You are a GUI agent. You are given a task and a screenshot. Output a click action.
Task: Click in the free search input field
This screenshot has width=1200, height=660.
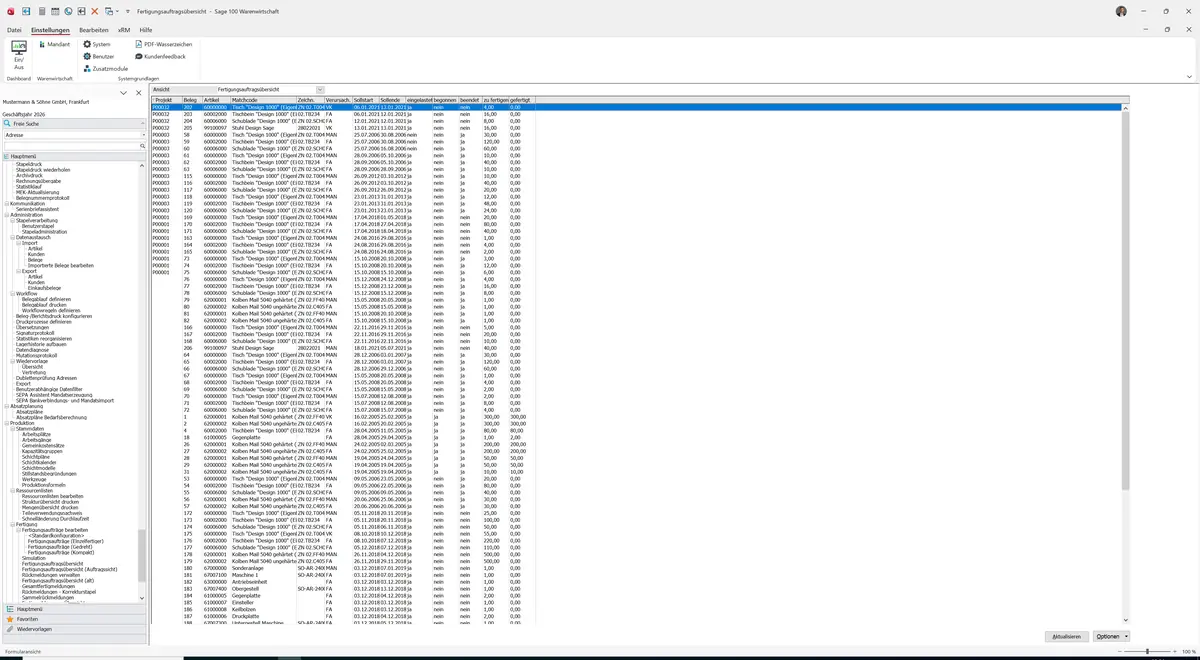click(x=71, y=146)
